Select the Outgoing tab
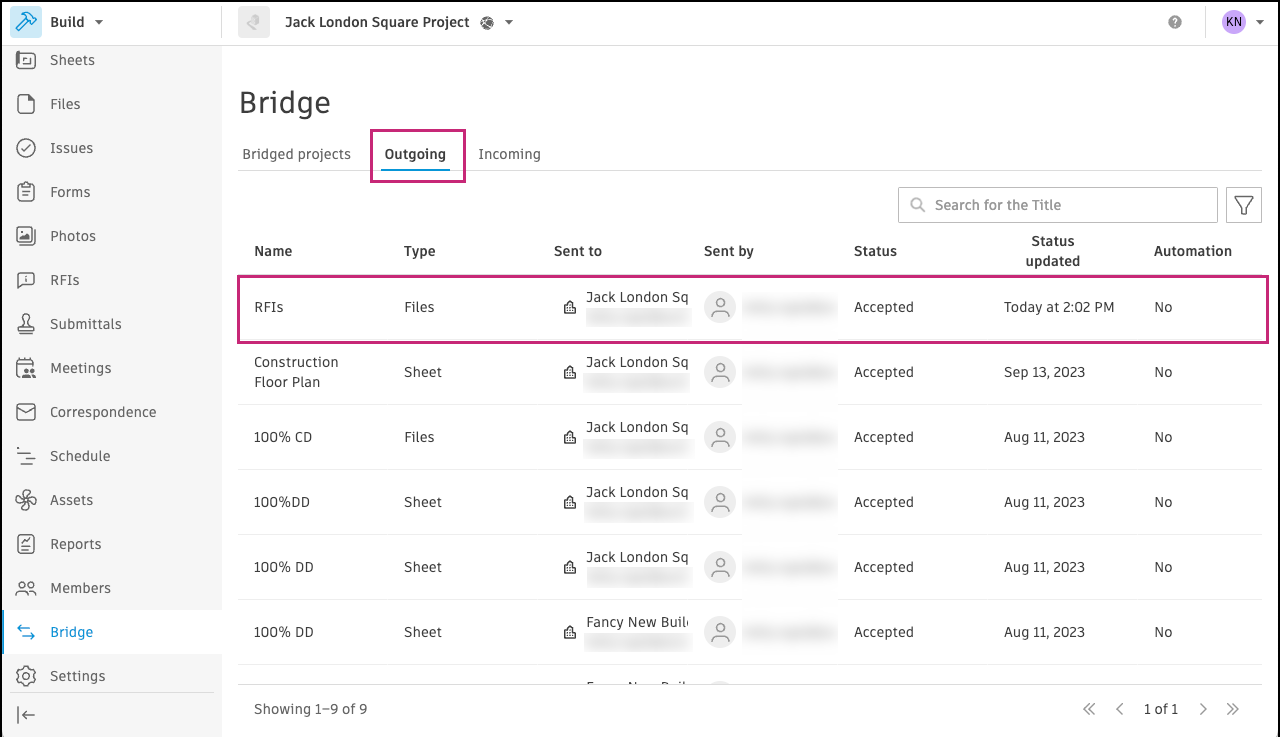Screen dimensions: 1280x737 (x=415, y=154)
